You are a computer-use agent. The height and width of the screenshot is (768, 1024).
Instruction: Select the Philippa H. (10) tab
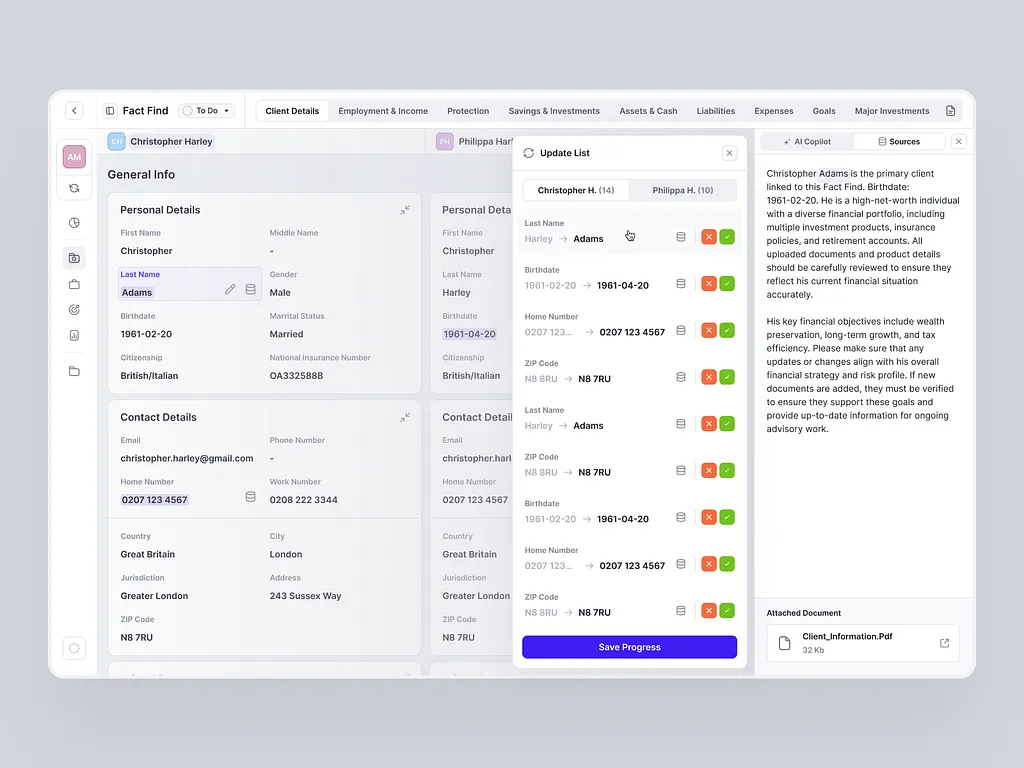682,190
